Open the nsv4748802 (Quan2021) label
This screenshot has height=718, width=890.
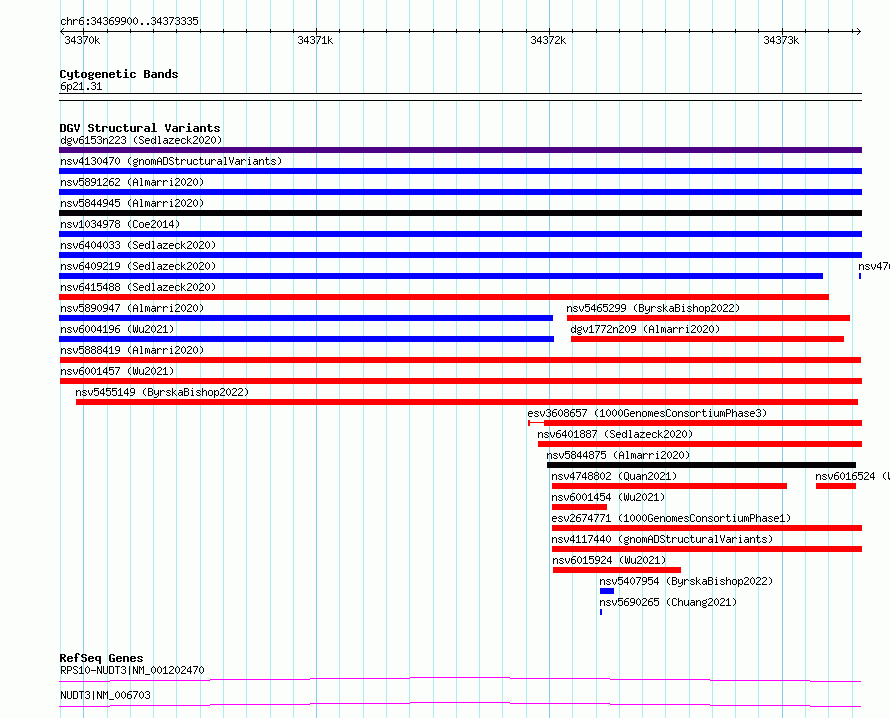coord(614,476)
